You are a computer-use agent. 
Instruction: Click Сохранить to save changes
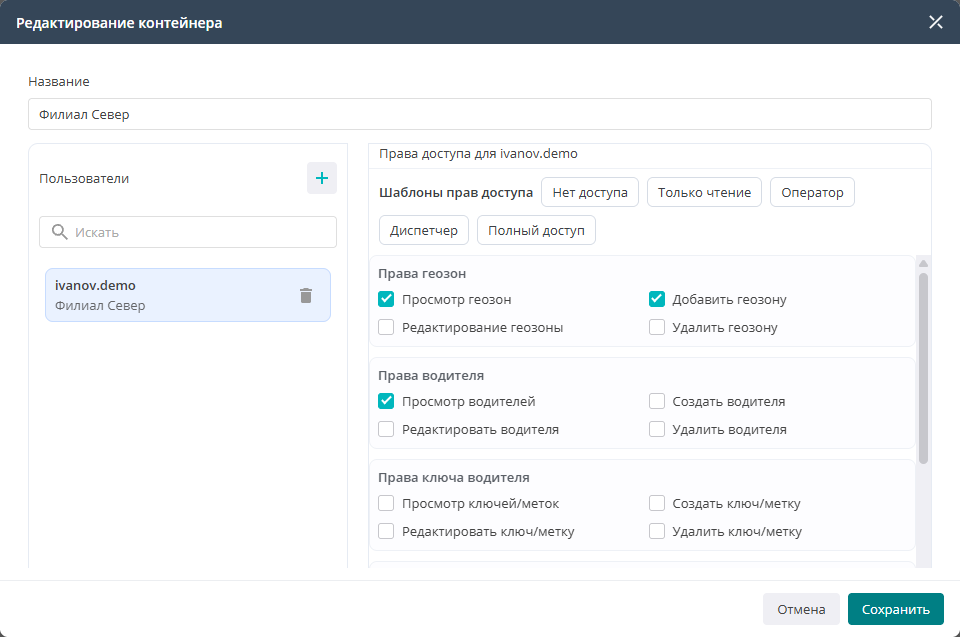tap(895, 609)
